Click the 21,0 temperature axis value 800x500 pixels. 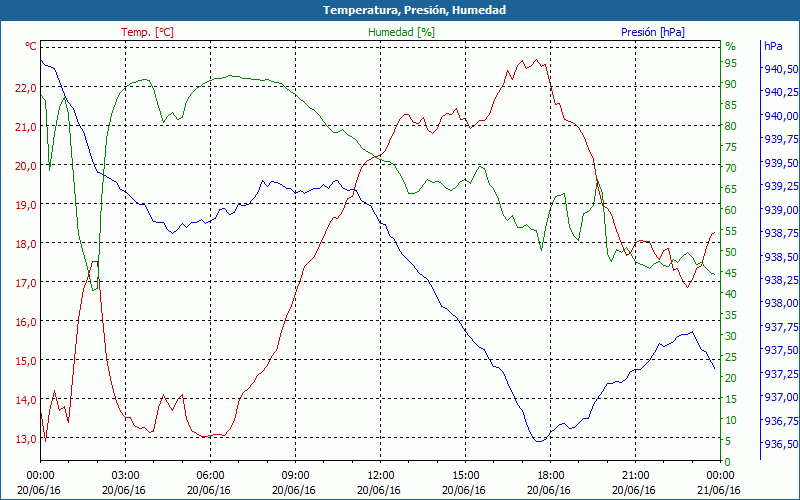coord(26,127)
